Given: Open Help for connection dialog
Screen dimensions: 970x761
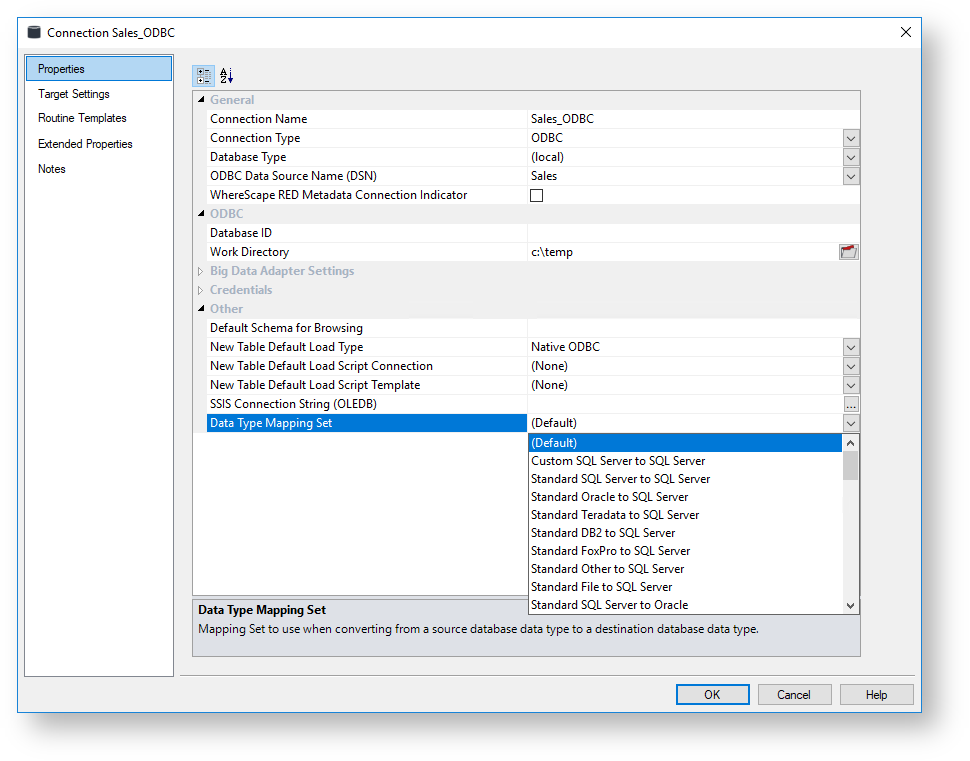Looking at the screenshot, I should (877, 695).
